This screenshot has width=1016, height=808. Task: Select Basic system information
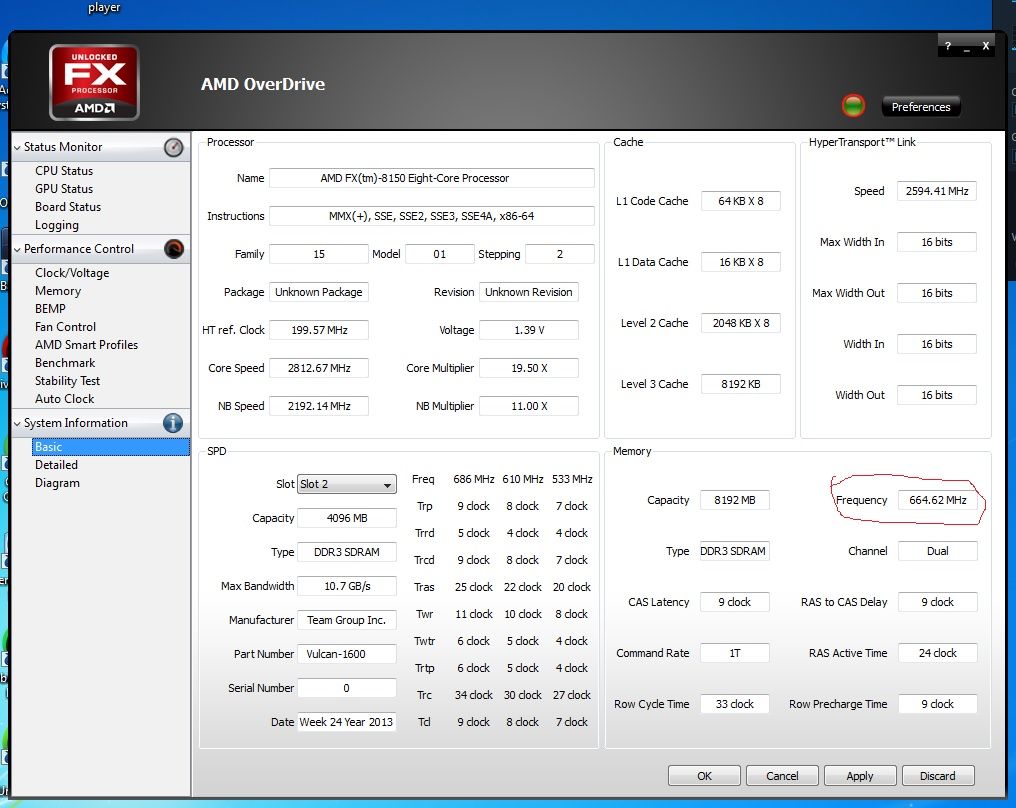[x=110, y=446]
